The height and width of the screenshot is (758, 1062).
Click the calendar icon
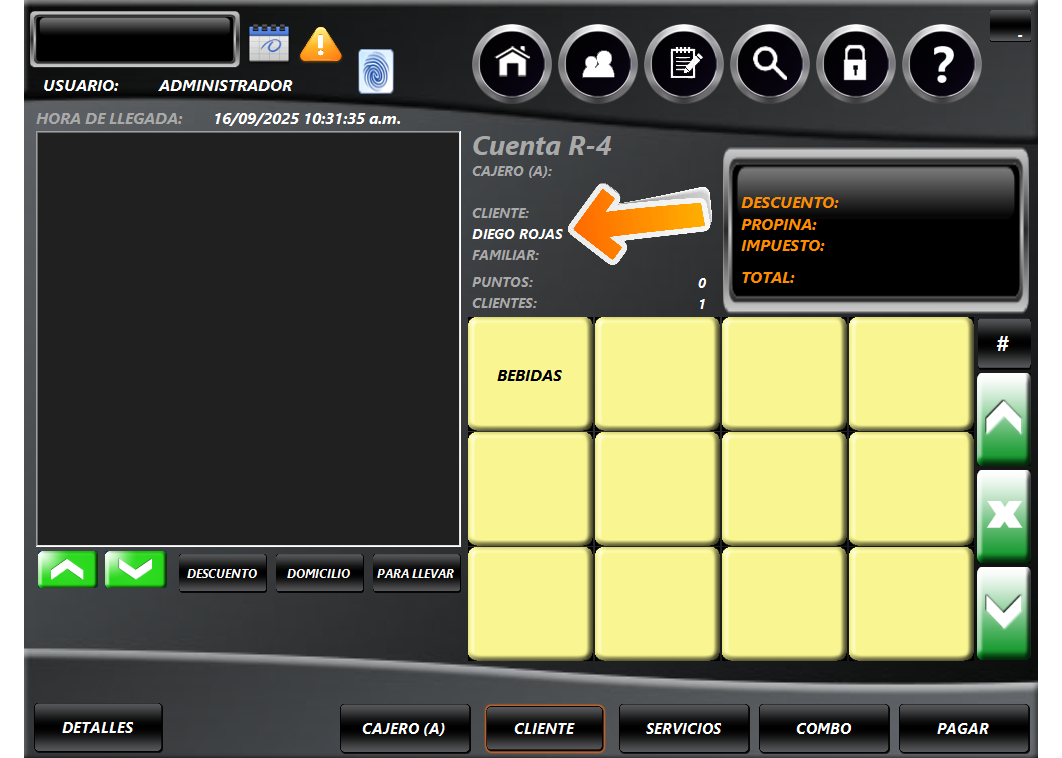point(268,43)
